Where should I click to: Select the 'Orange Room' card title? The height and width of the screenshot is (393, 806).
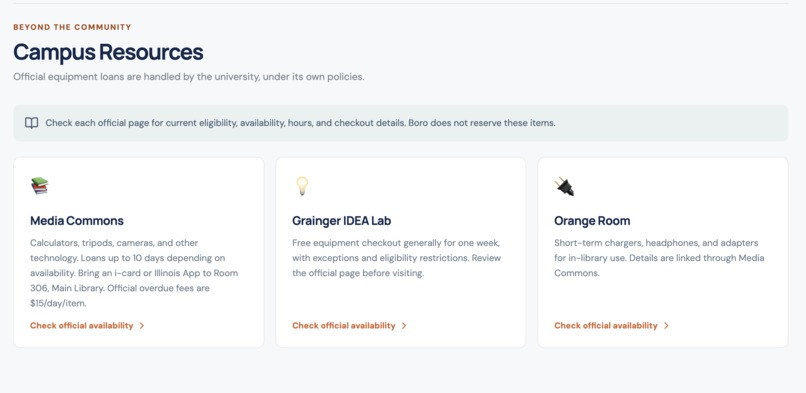point(592,221)
